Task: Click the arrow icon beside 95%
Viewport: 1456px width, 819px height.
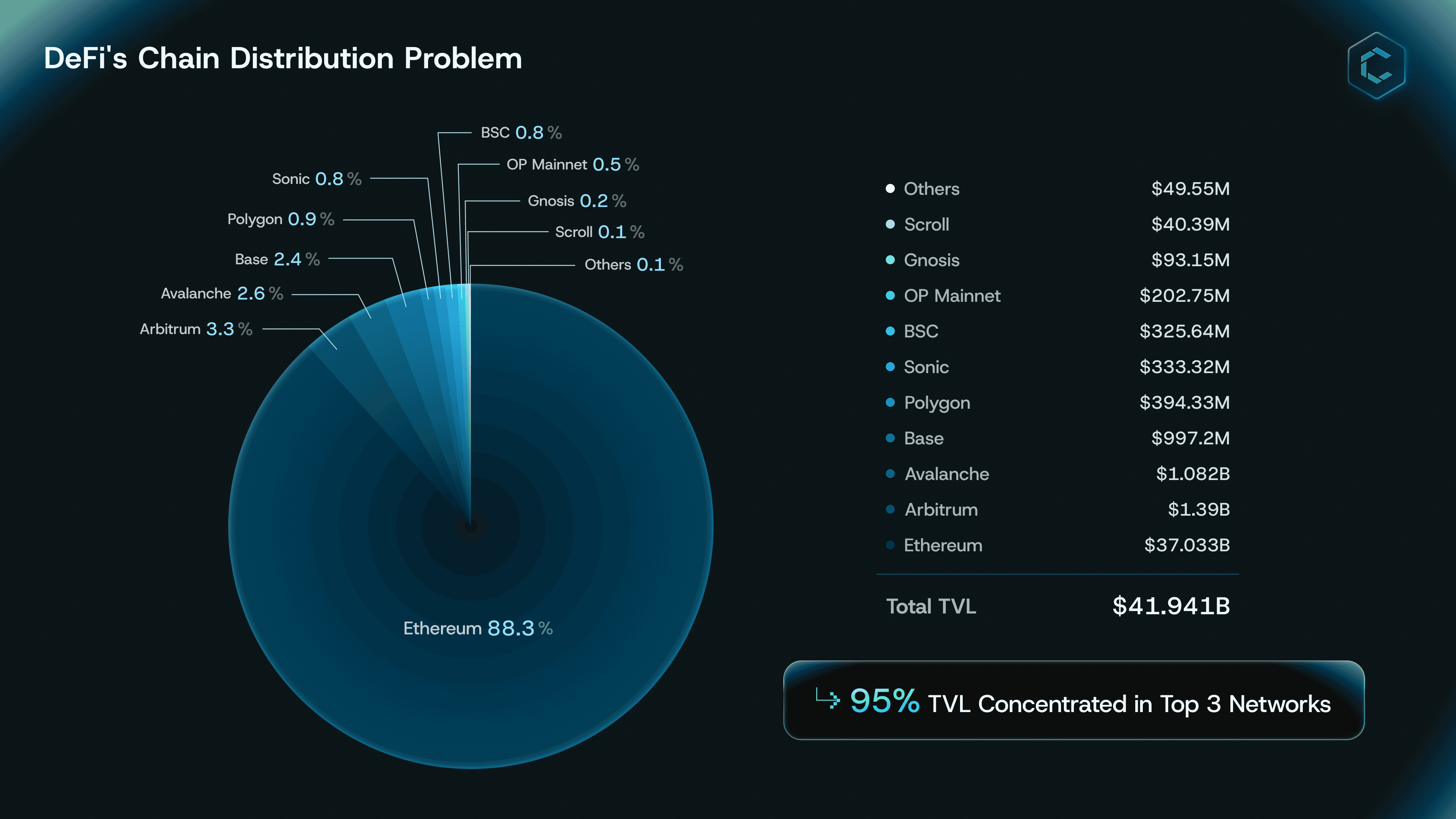Action: (827, 698)
